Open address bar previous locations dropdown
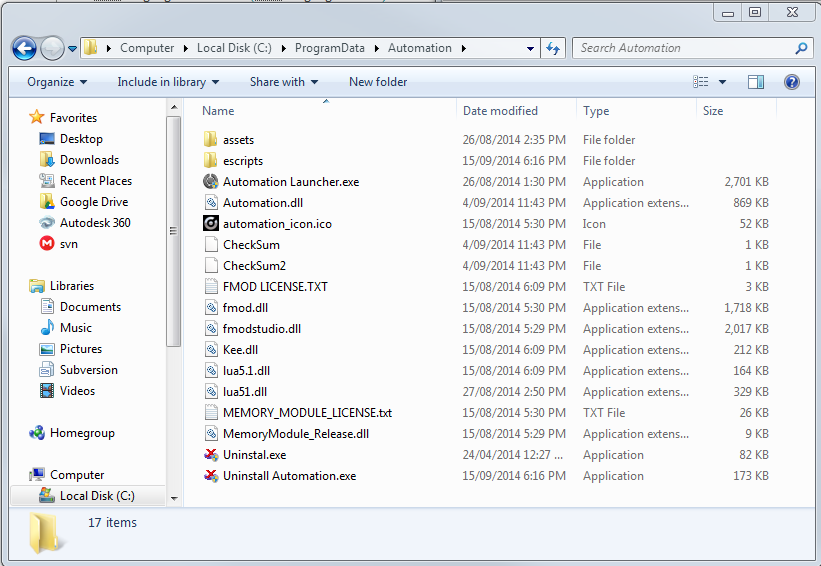 pos(530,48)
